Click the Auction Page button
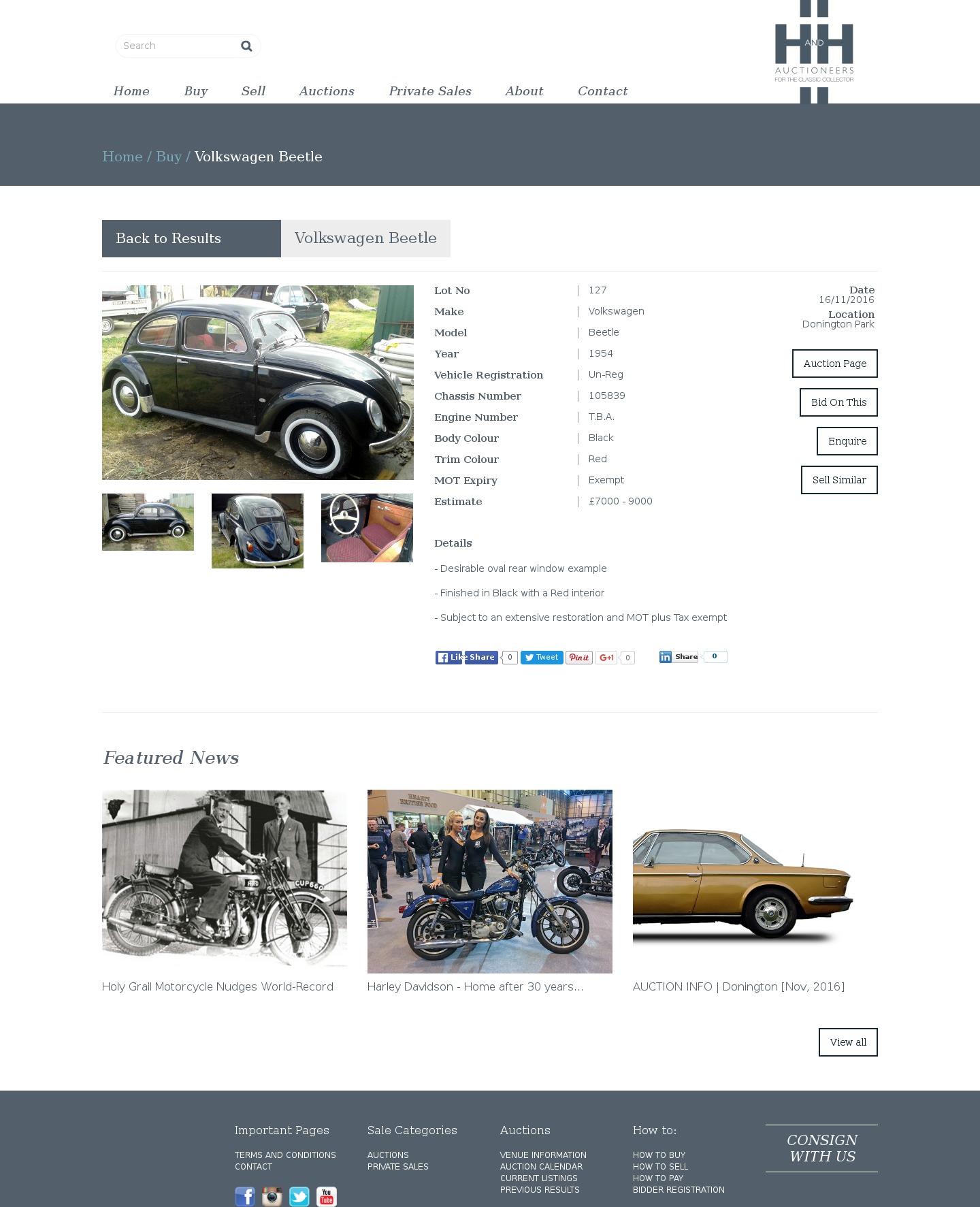The width and height of the screenshot is (980, 1207). tap(835, 364)
